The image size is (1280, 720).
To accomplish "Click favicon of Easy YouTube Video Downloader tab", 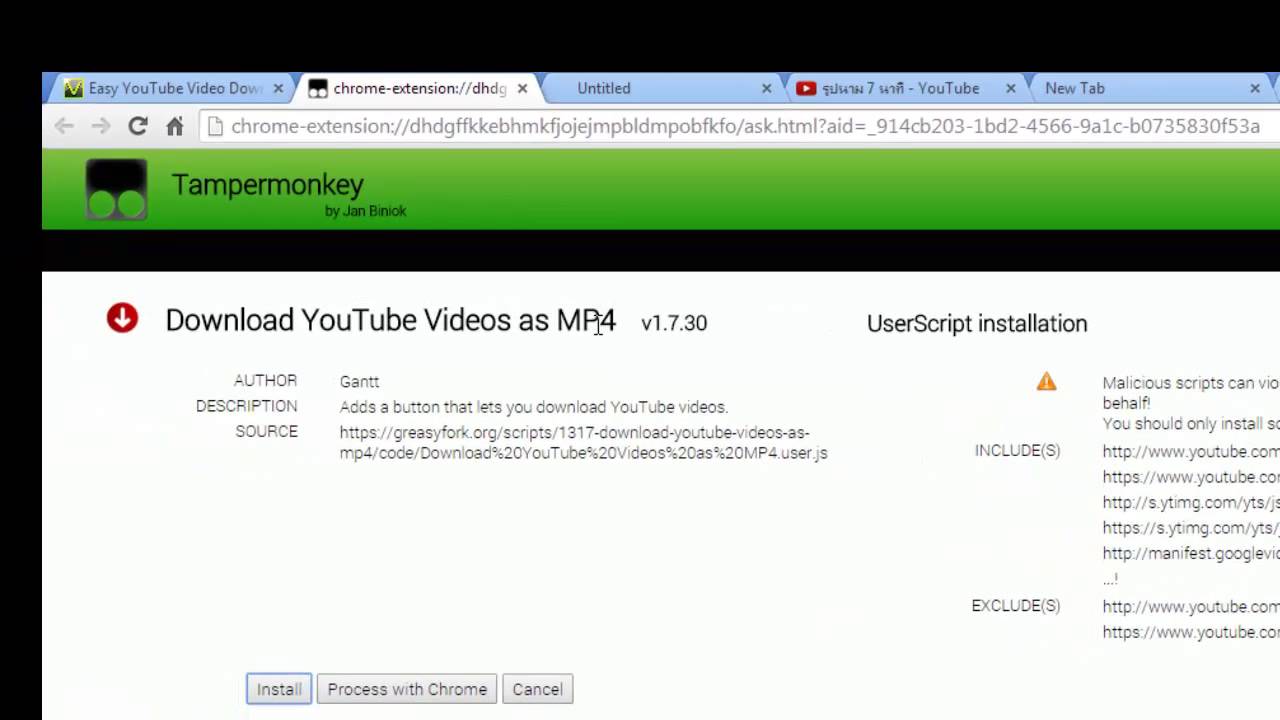I will pos(73,88).
